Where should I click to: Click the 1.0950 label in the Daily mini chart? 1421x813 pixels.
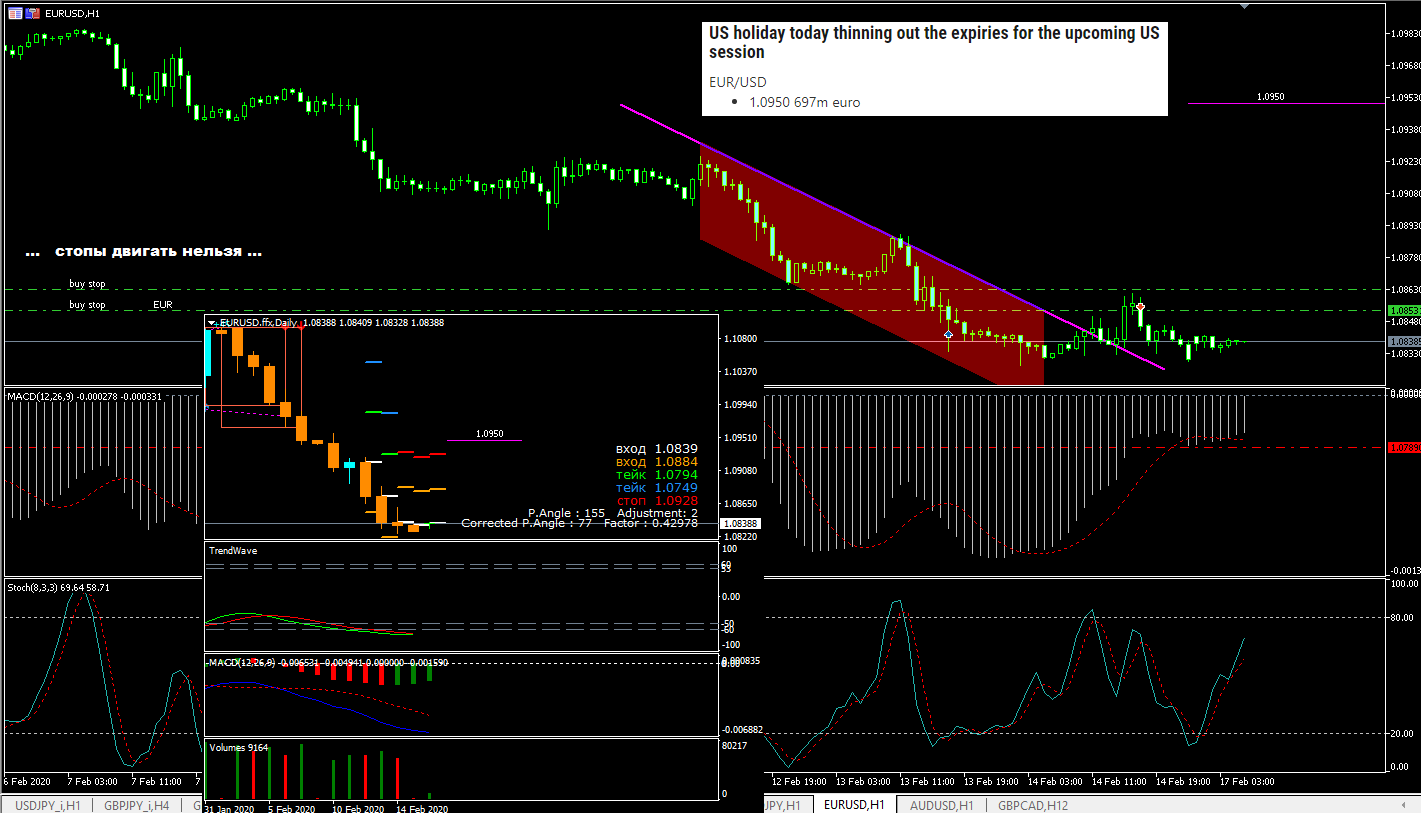coord(490,434)
